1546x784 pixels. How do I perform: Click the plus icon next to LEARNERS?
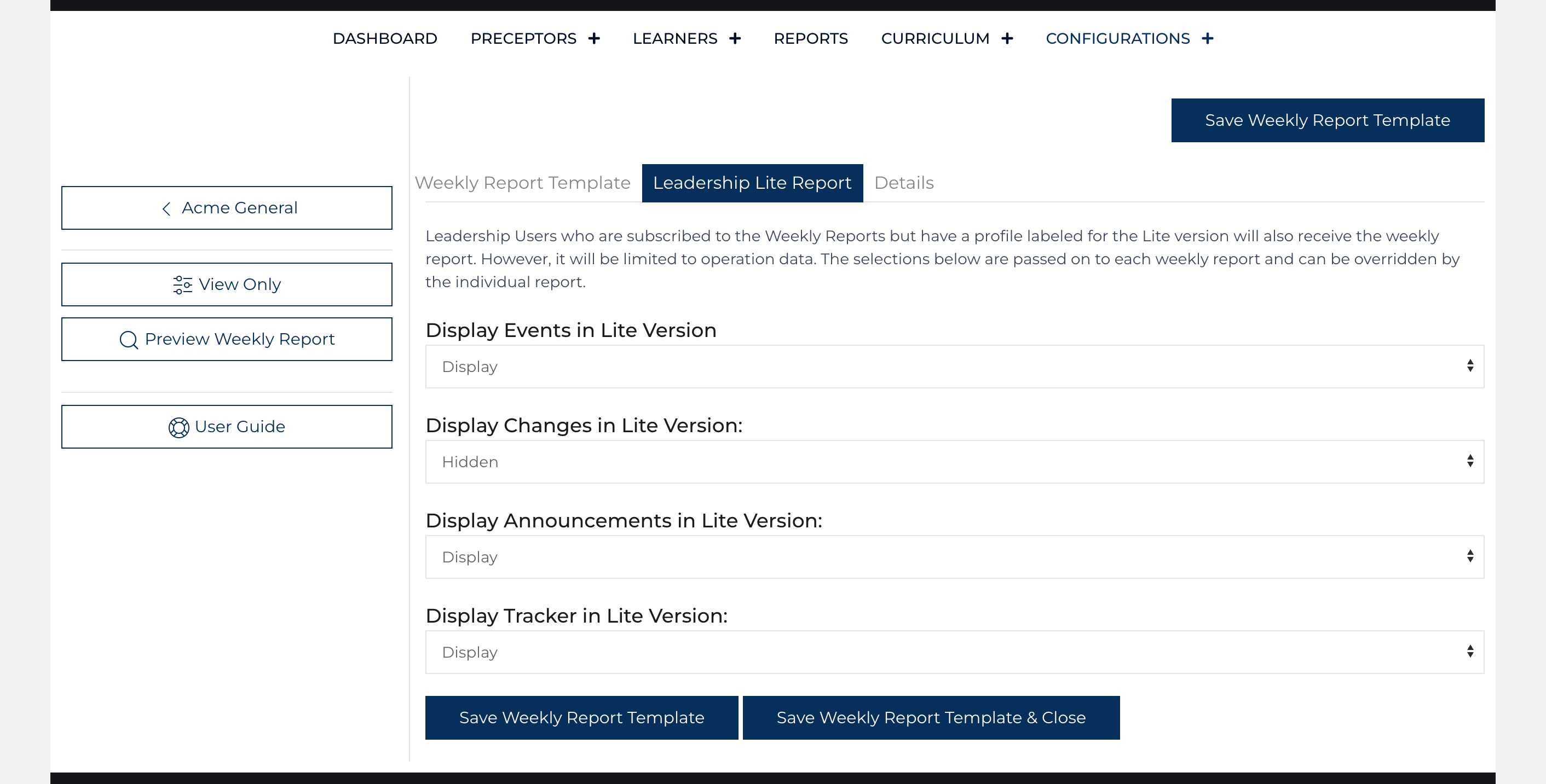735,38
